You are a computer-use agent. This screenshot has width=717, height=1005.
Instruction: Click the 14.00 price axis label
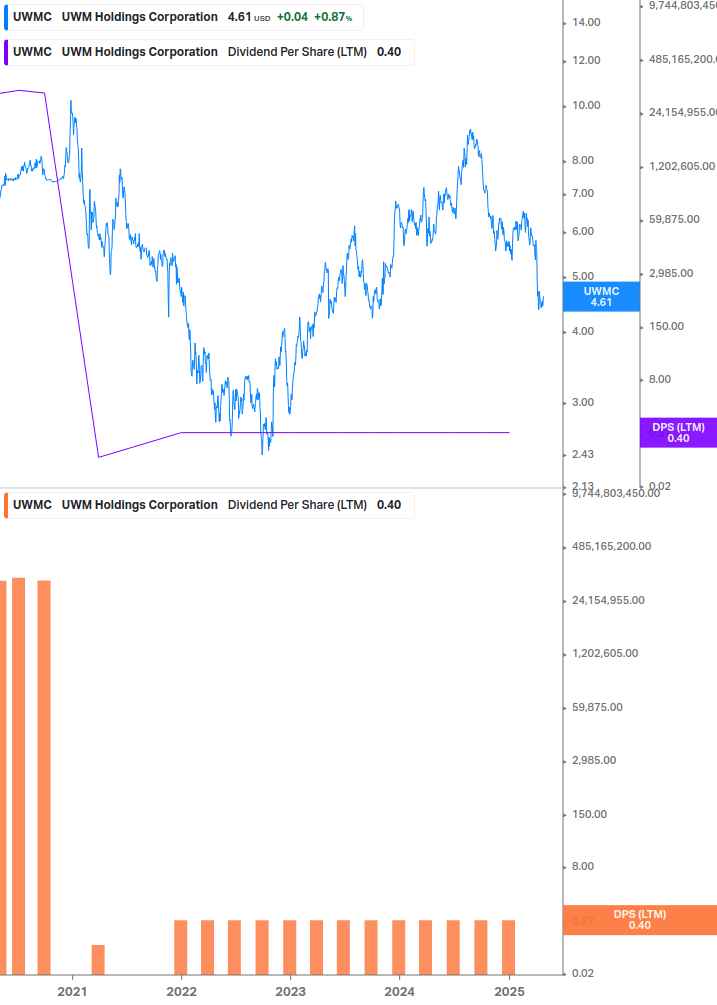(586, 22)
